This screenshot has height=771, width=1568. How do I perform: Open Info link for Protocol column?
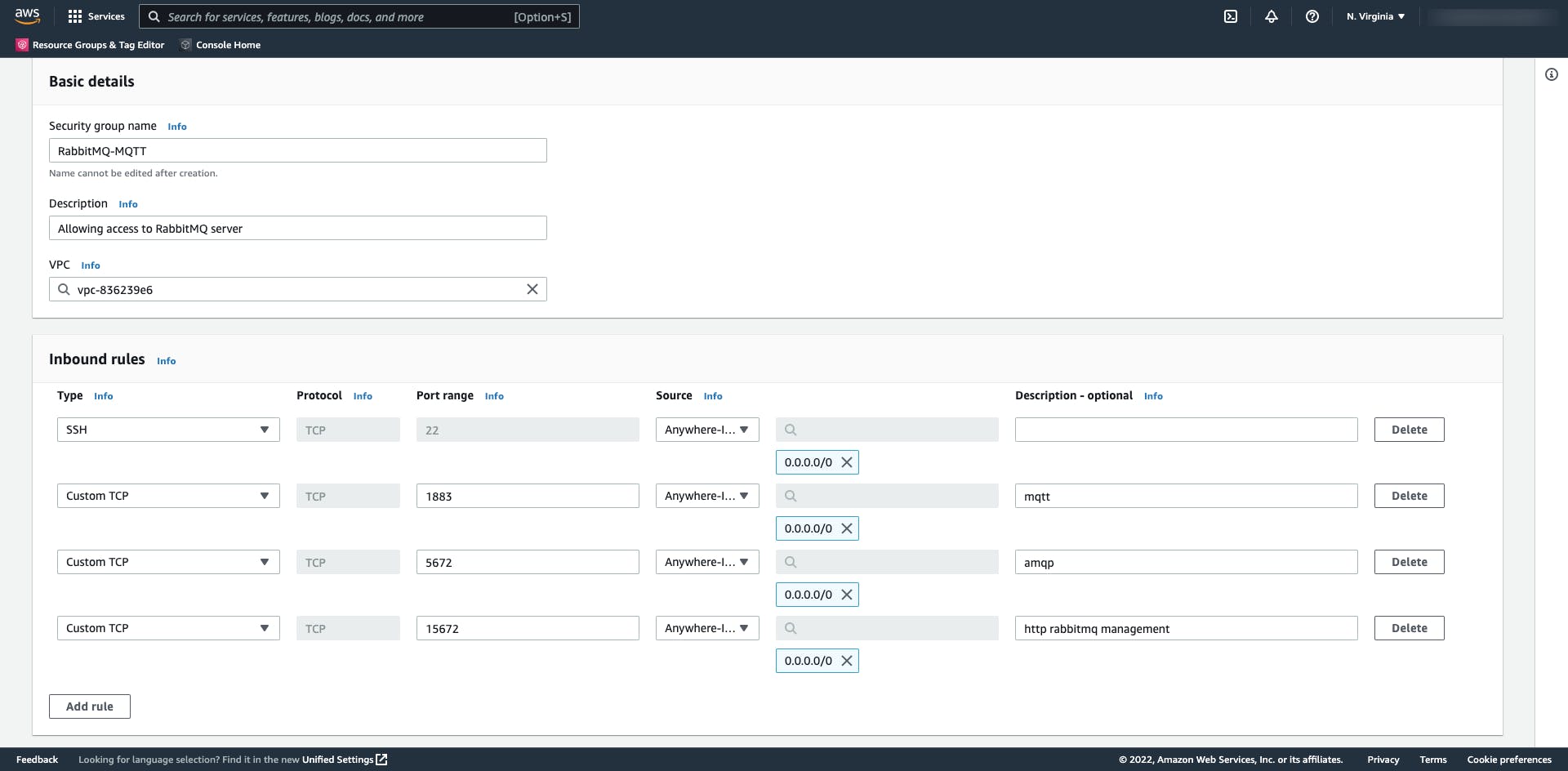(x=363, y=396)
